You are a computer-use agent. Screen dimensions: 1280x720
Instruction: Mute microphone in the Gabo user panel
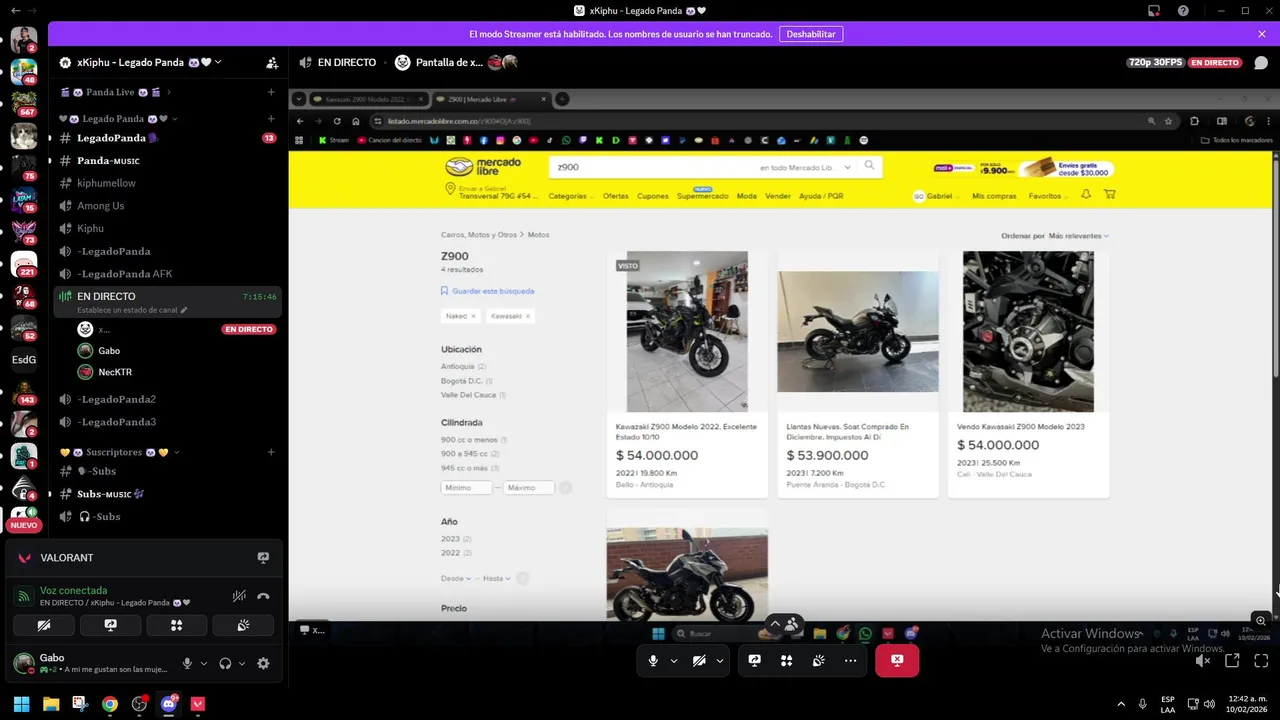tap(187, 663)
